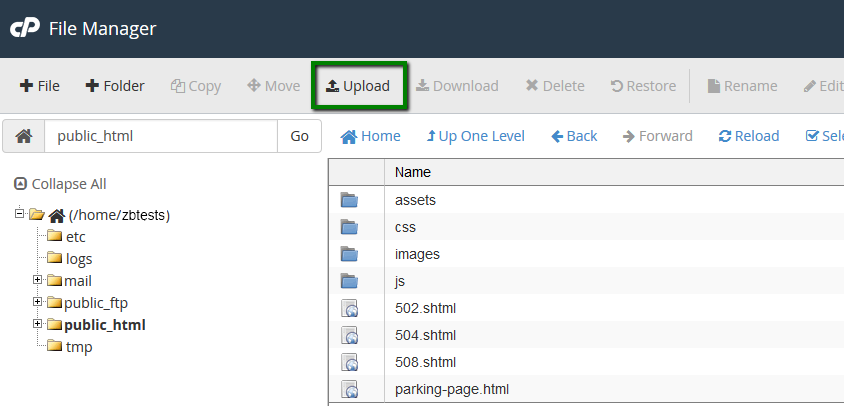The image size is (844, 406).
Task: Click the parking-page.html file icon
Action: tap(349, 389)
